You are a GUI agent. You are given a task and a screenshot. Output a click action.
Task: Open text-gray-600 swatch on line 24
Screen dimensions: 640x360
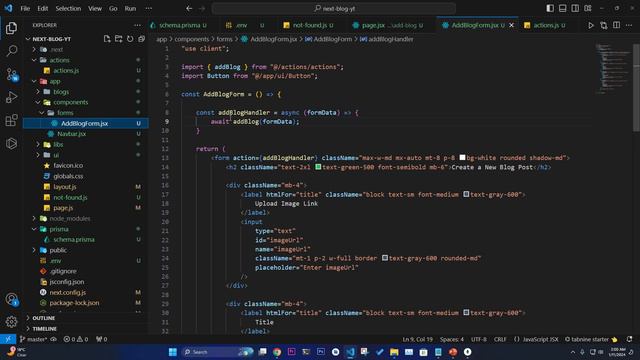pos(384,258)
